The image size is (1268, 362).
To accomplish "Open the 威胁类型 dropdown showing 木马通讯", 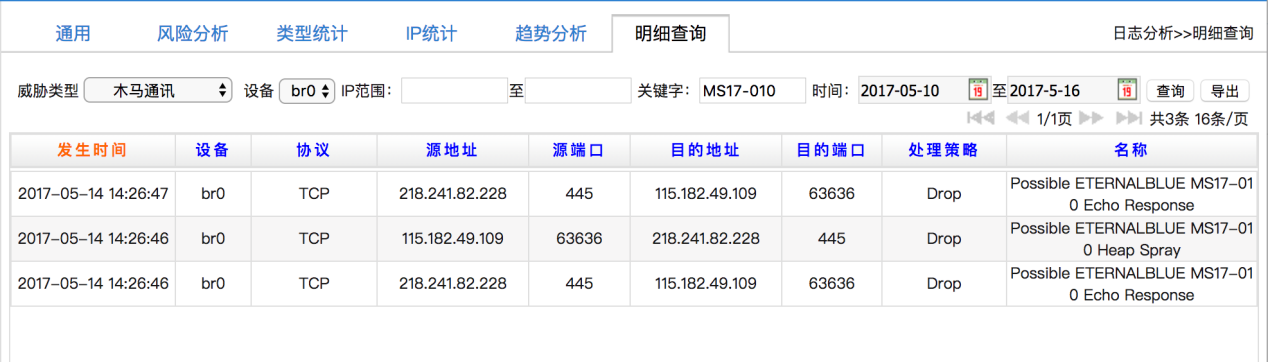I will tap(158, 91).
